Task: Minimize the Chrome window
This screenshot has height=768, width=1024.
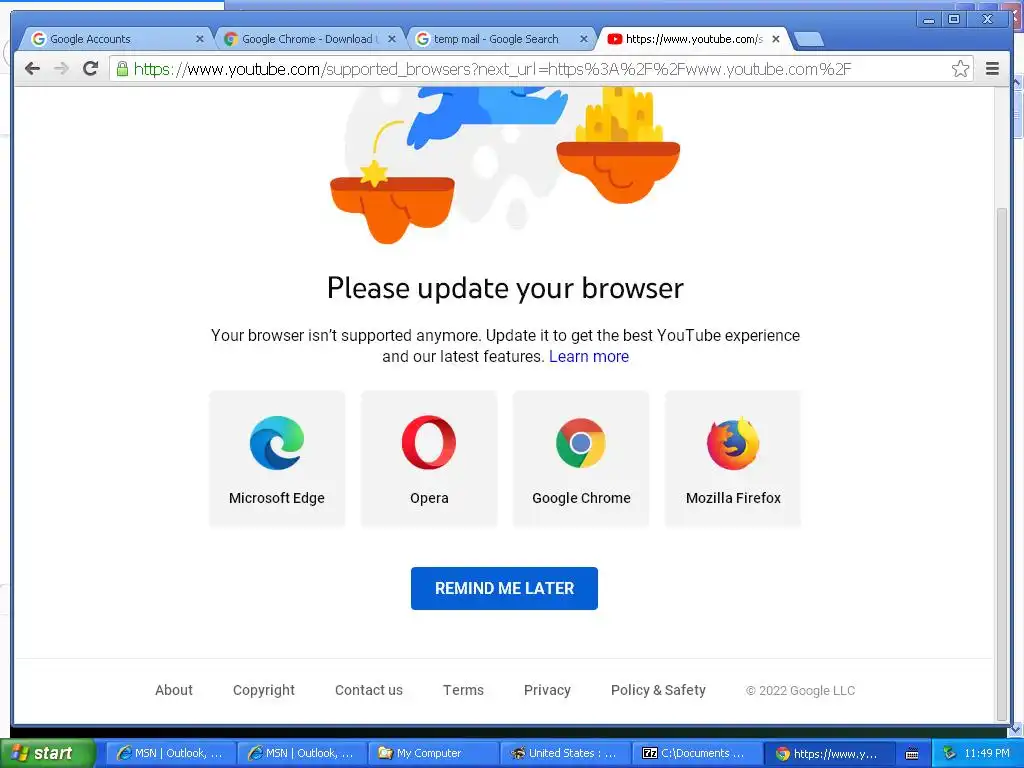Action: point(928,20)
